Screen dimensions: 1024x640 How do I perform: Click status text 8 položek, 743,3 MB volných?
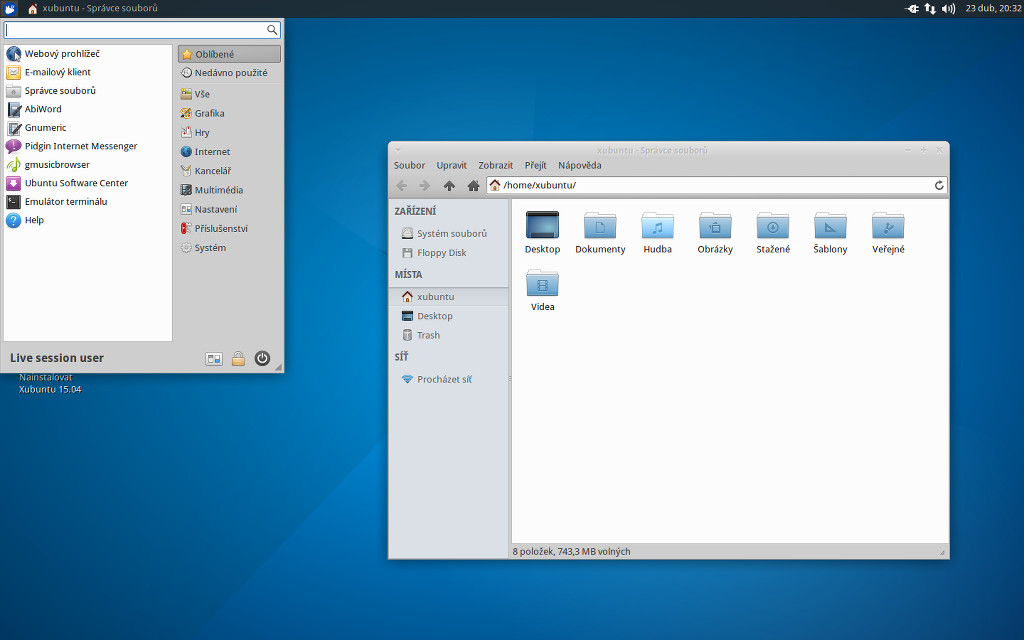tap(571, 552)
